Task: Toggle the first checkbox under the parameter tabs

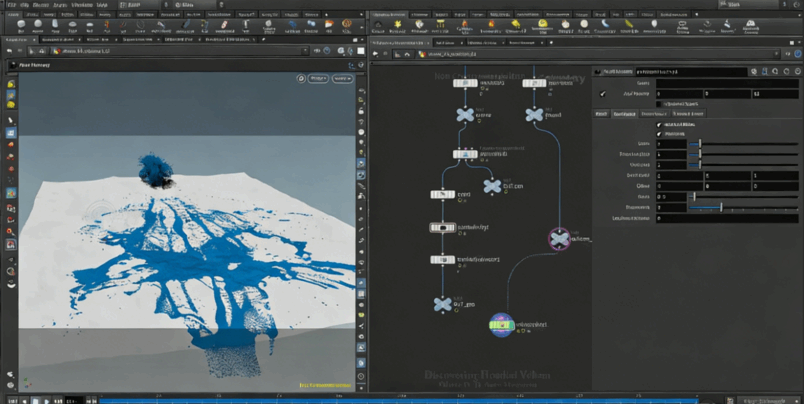Action: click(x=659, y=125)
